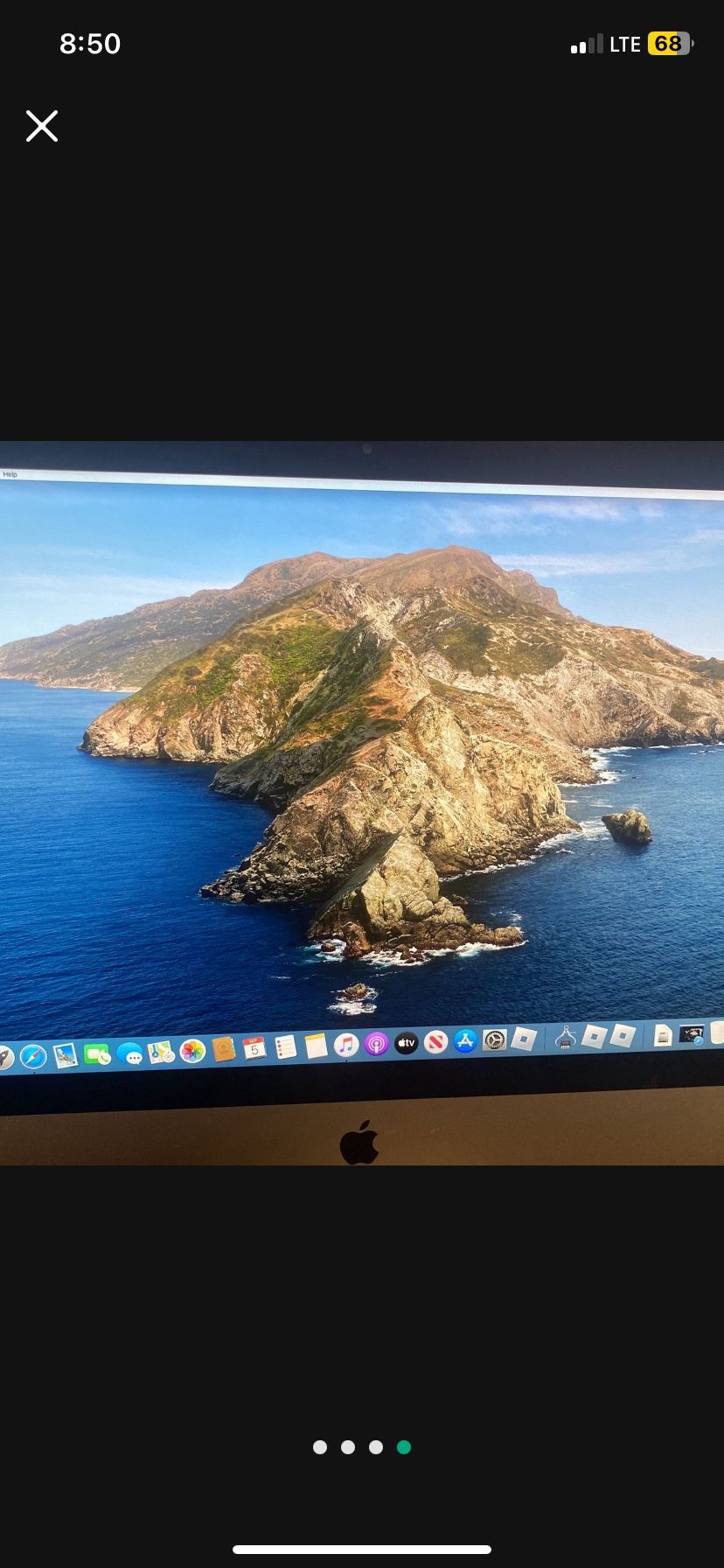Viewport: 724px width, 1568px height.
Task: Open the App Store in the dock
Action: tap(465, 1041)
